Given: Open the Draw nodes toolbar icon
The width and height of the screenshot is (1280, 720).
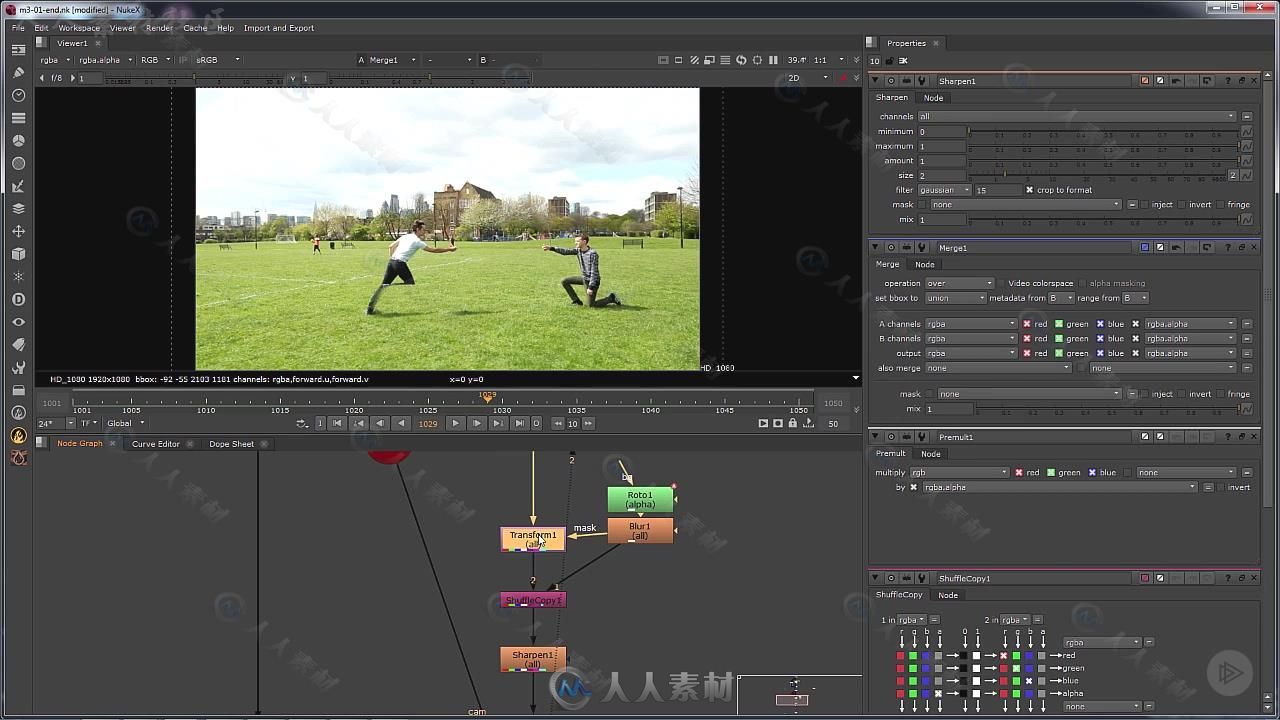Looking at the screenshot, I should pyautogui.click(x=18, y=73).
